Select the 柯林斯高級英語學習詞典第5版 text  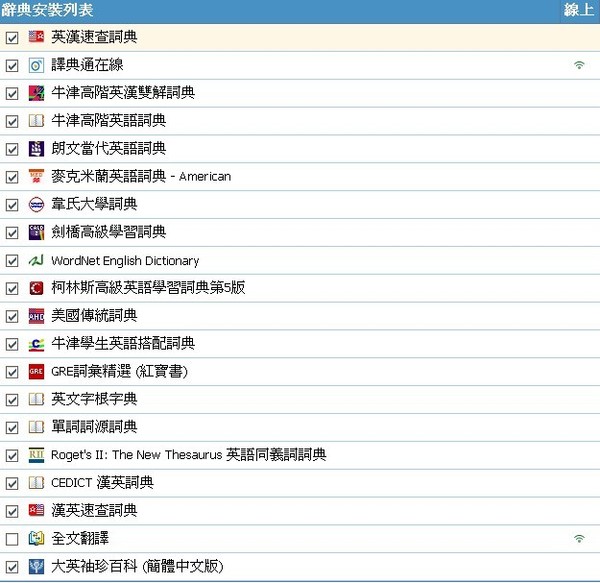pos(148,288)
